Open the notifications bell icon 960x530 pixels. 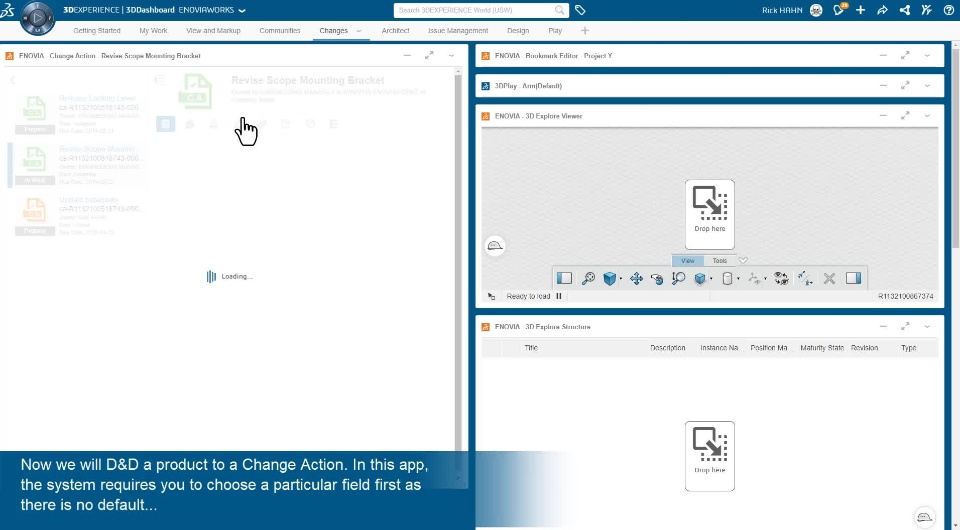(x=839, y=10)
